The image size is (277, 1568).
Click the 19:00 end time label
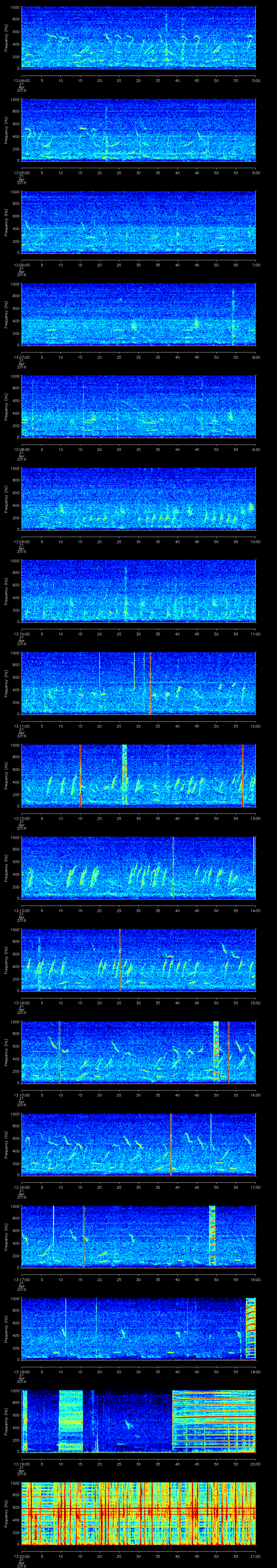(256, 1371)
